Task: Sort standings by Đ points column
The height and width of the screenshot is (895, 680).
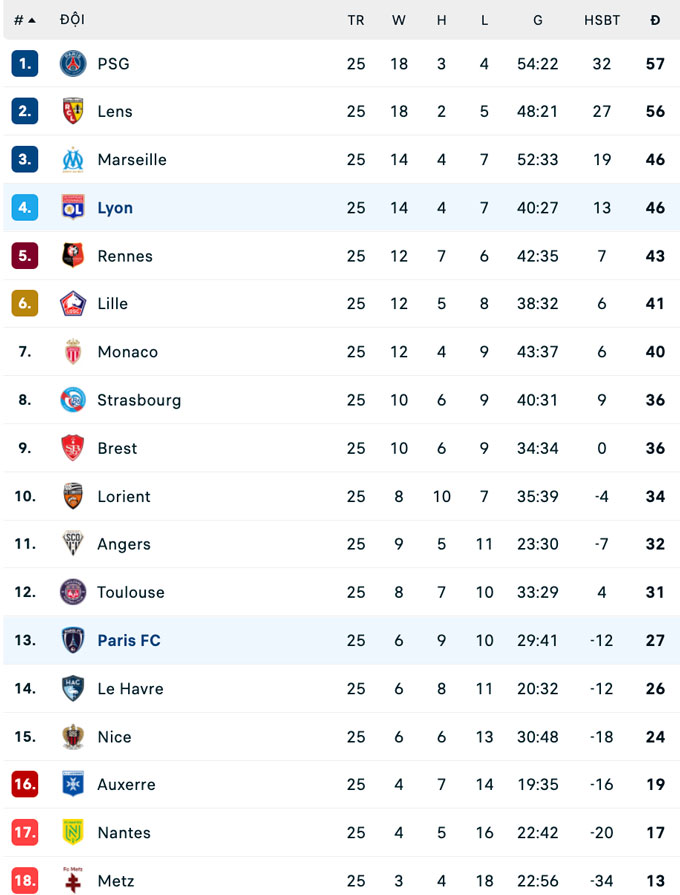Action: tap(655, 20)
